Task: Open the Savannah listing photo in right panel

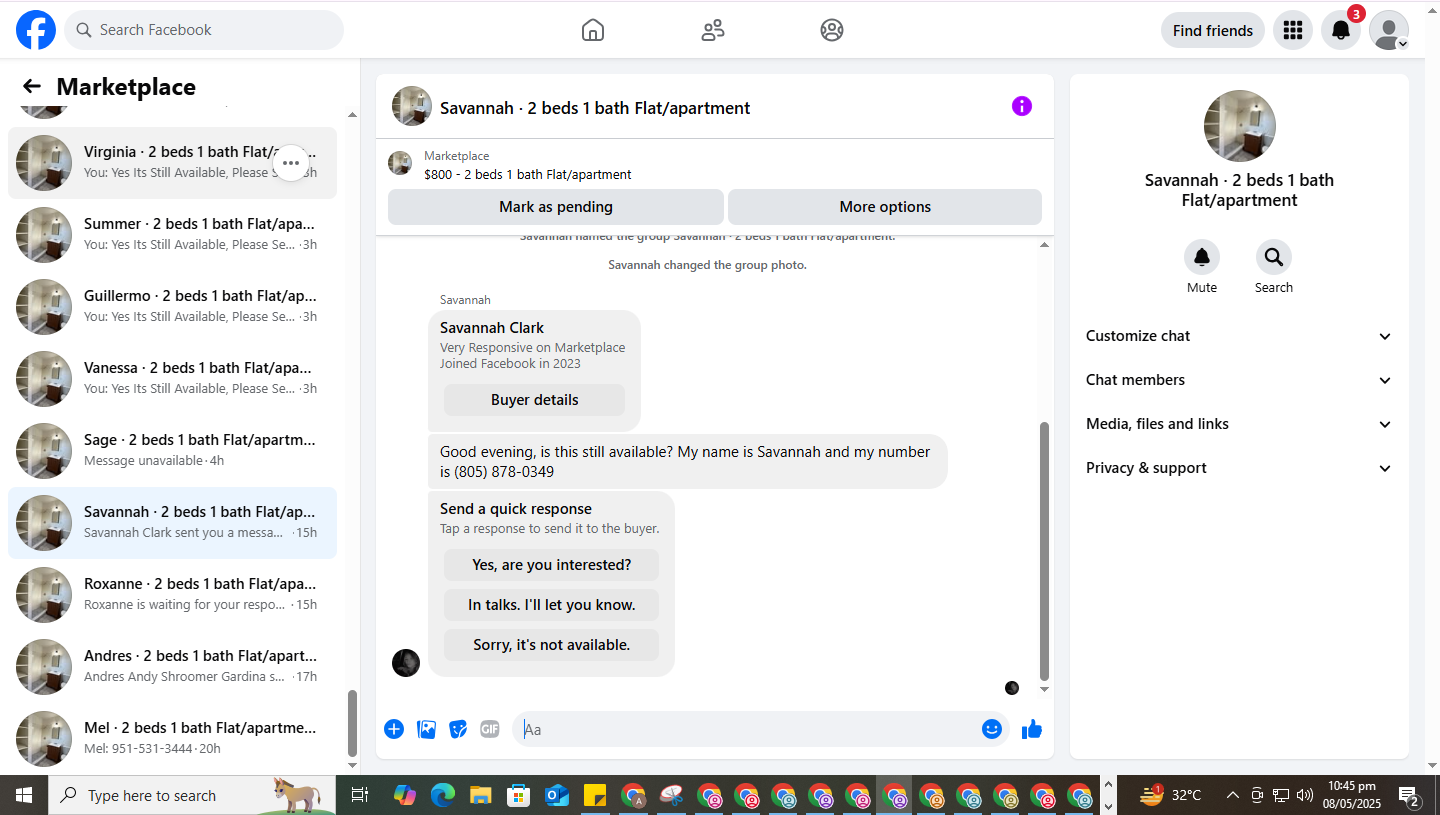Action: pos(1240,126)
